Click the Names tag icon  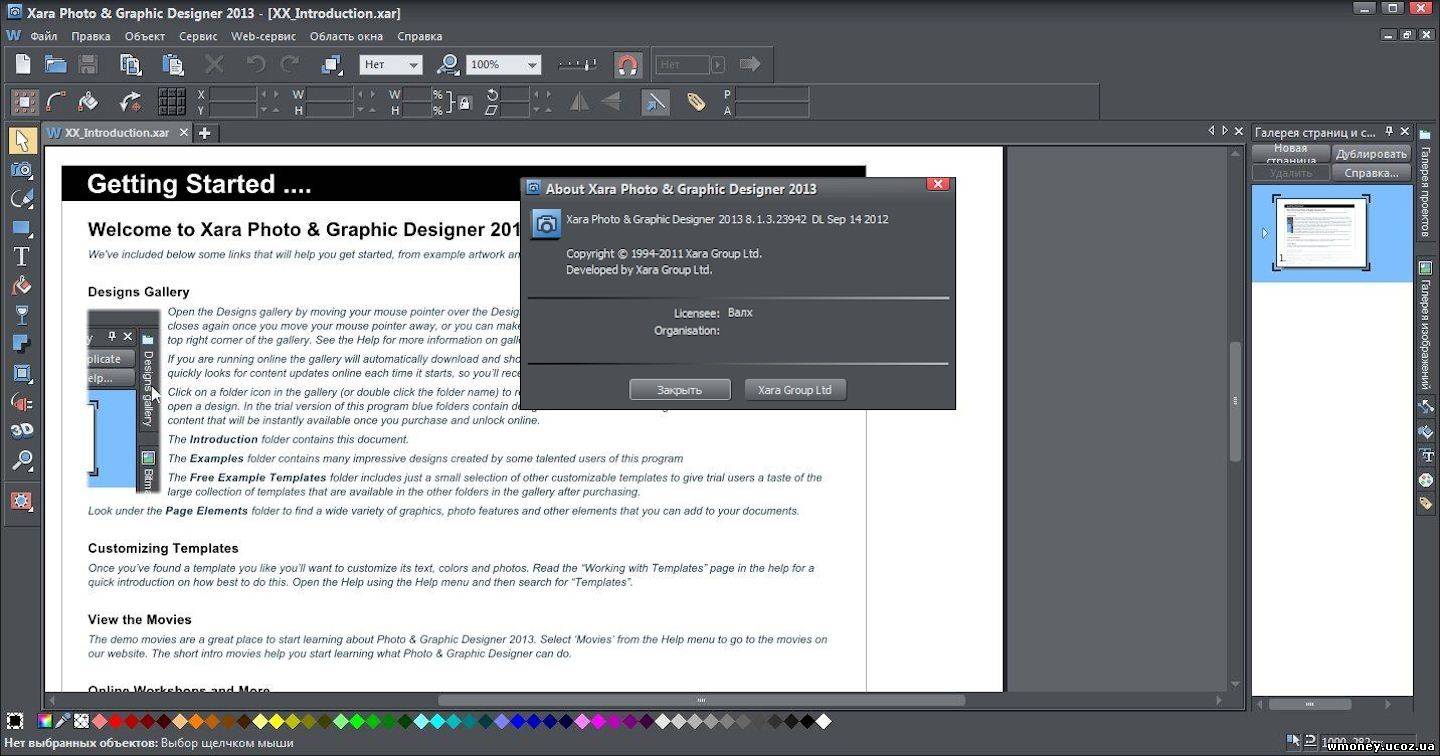point(696,101)
